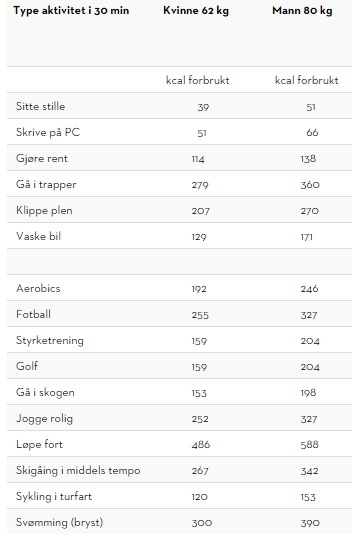Click the 'Sykling i turfart' label
This screenshot has width=361, height=544.
click(54, 496)
